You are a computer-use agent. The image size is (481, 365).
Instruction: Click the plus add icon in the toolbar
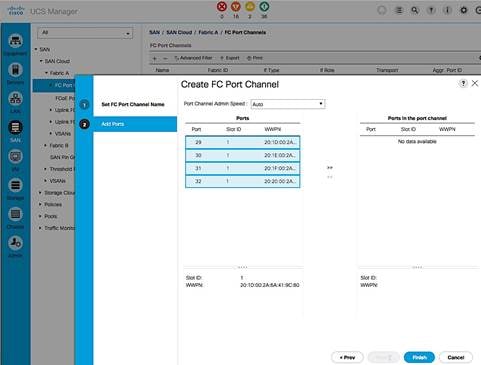(x=154, y=58)
